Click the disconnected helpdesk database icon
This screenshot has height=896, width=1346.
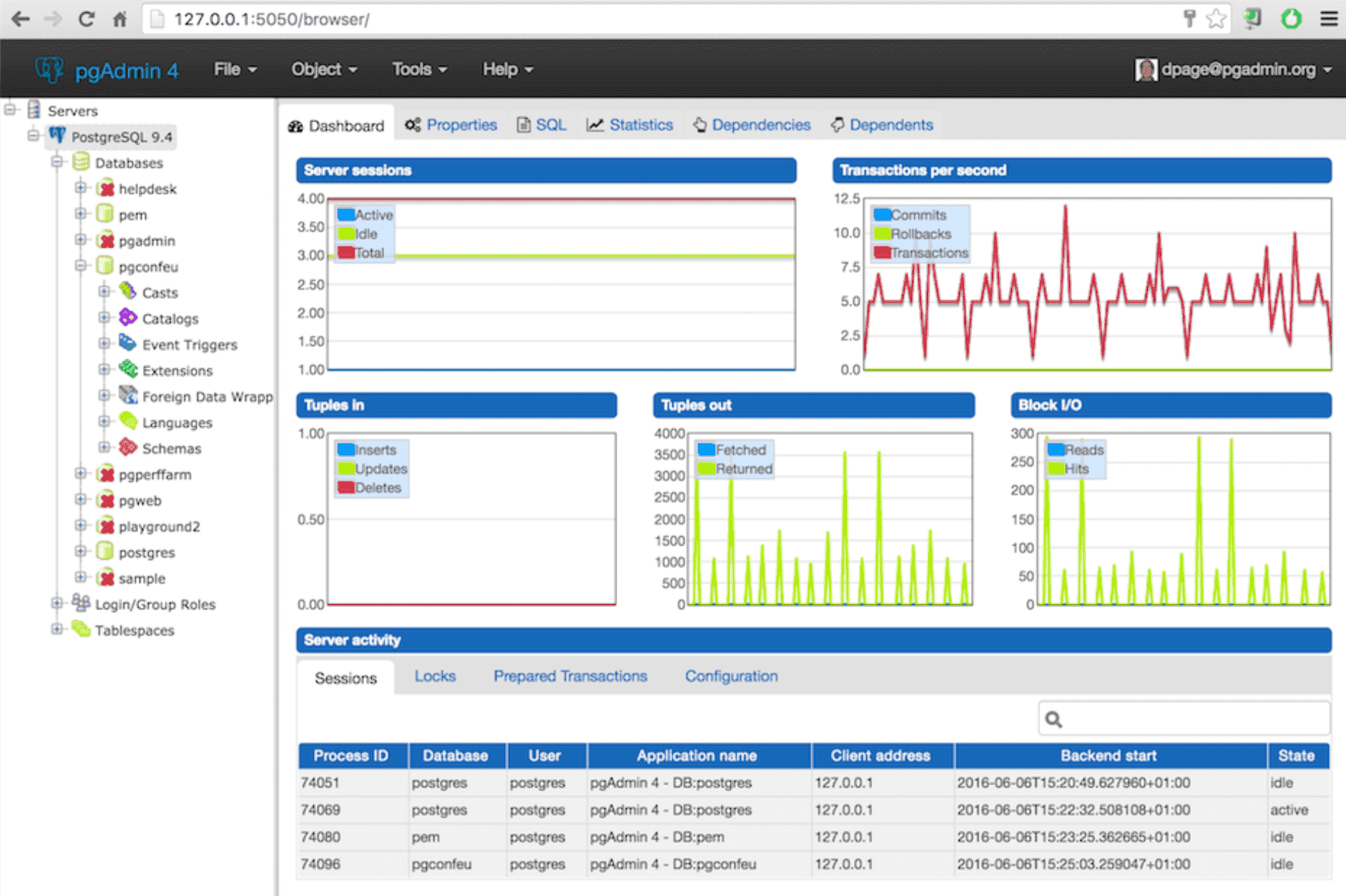click(106, 189)
